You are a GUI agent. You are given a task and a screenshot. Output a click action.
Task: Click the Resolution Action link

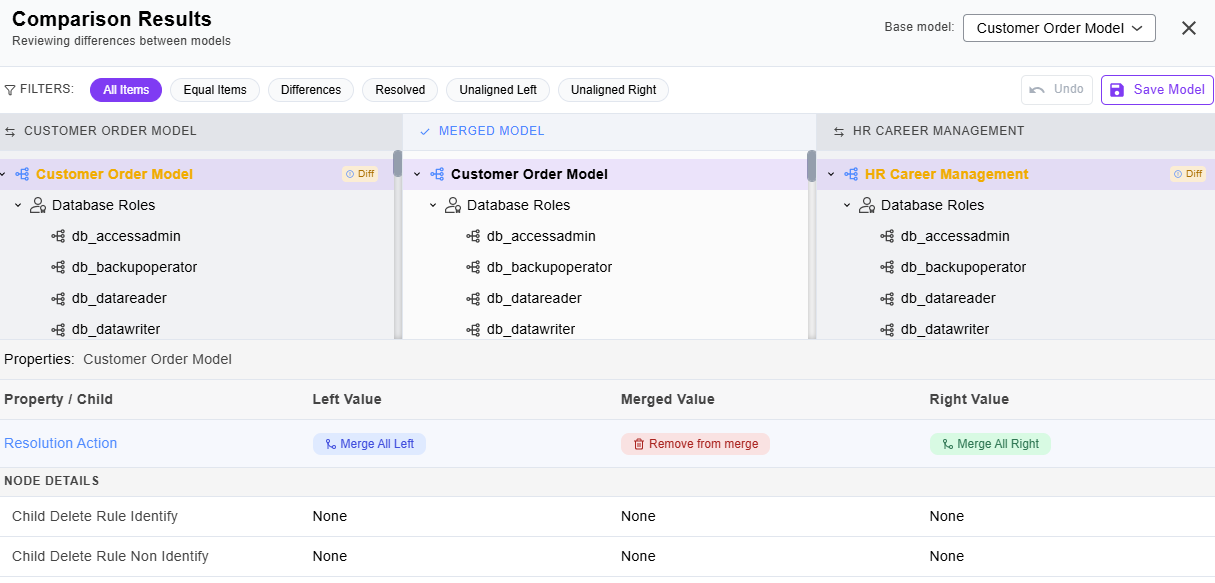click(60, 443)
